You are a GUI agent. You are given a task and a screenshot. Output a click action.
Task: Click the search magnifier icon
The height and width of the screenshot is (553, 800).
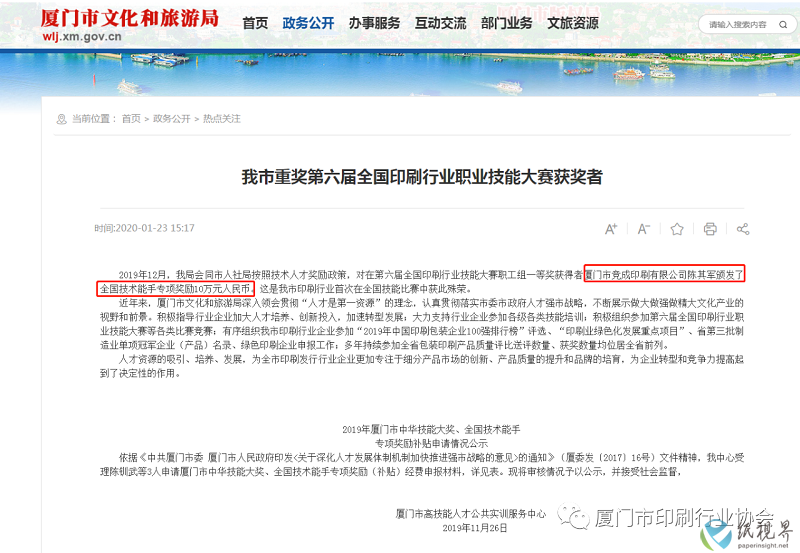pyautogui.click(x=783, y=24)
